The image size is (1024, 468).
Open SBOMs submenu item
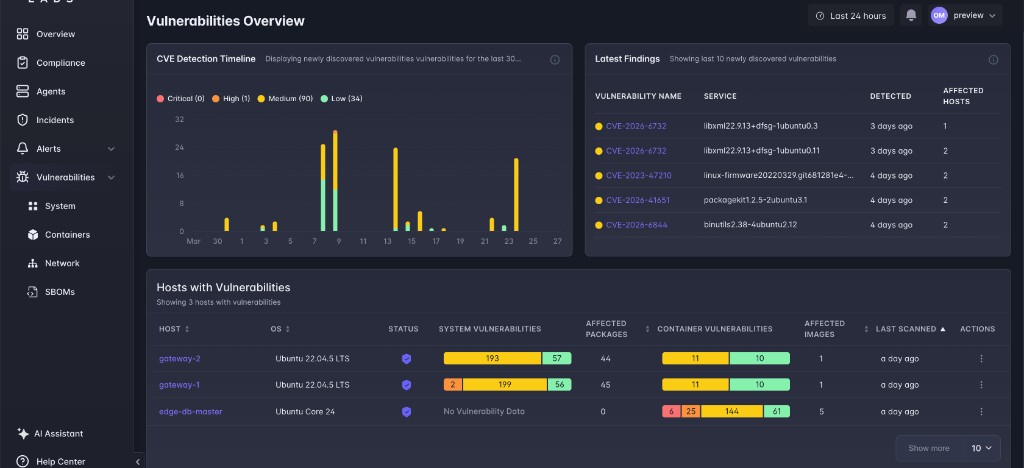click(x=60, y=292)
